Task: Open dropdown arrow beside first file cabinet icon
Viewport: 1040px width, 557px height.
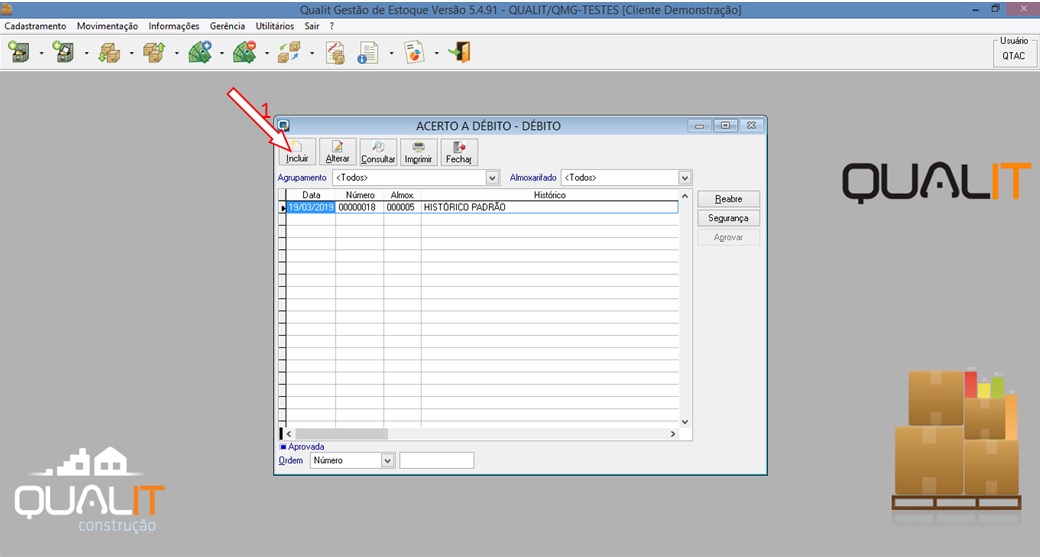Action: tap(41, 53)
